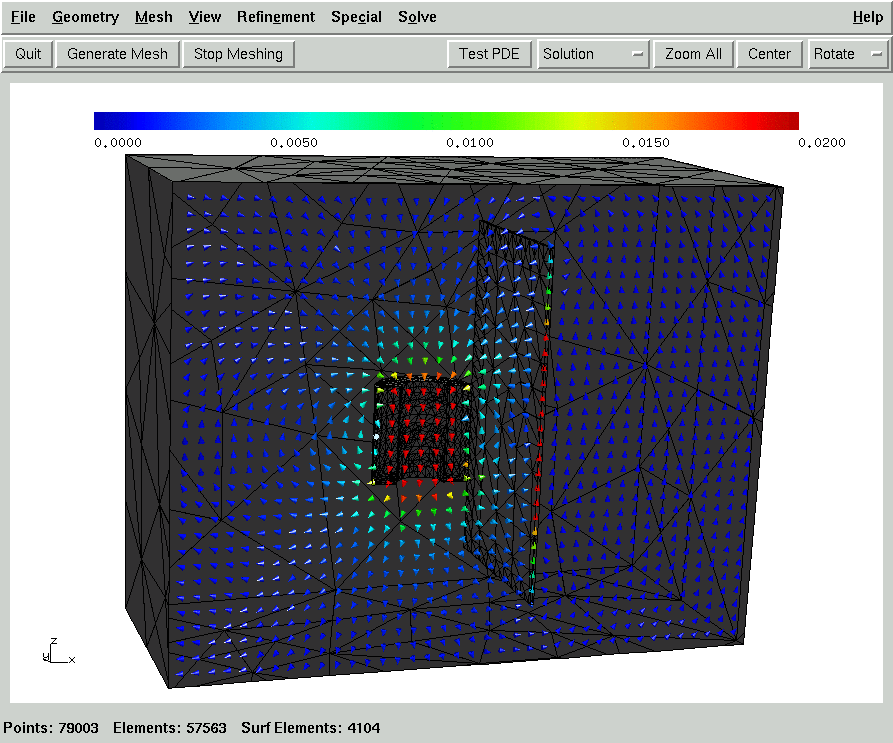Click the Zoom All button
893x743 pixels.
693,54
